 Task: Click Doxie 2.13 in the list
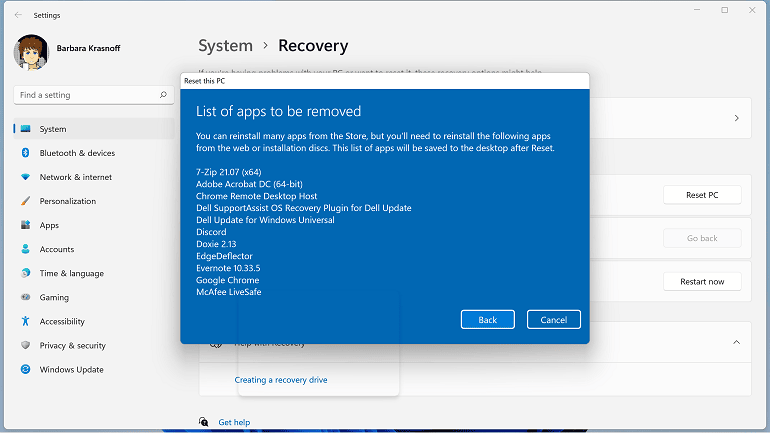[216, 244]
